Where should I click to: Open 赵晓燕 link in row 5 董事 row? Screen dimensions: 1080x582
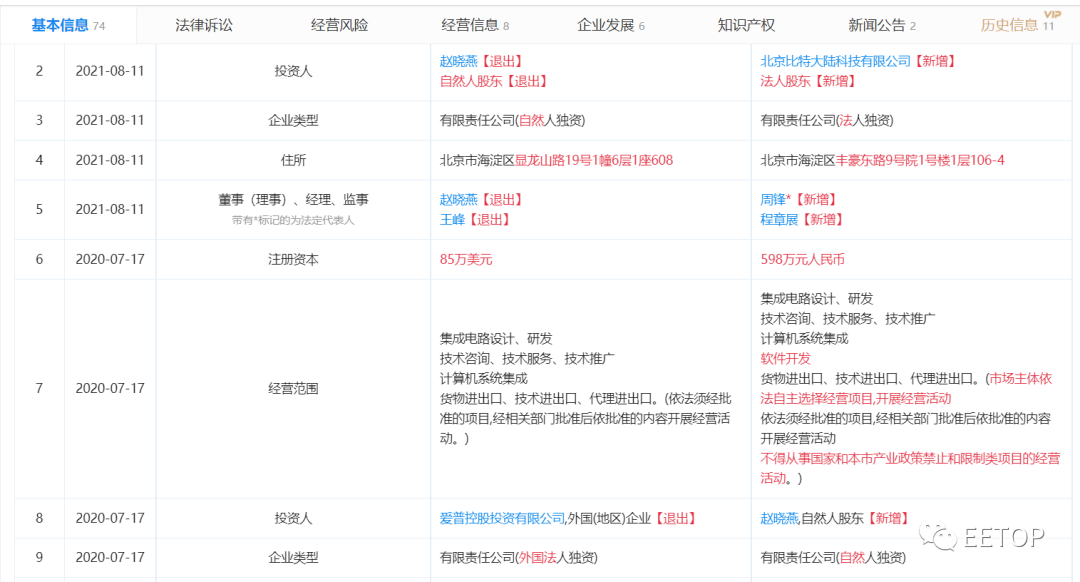click(x=459, y=200)
